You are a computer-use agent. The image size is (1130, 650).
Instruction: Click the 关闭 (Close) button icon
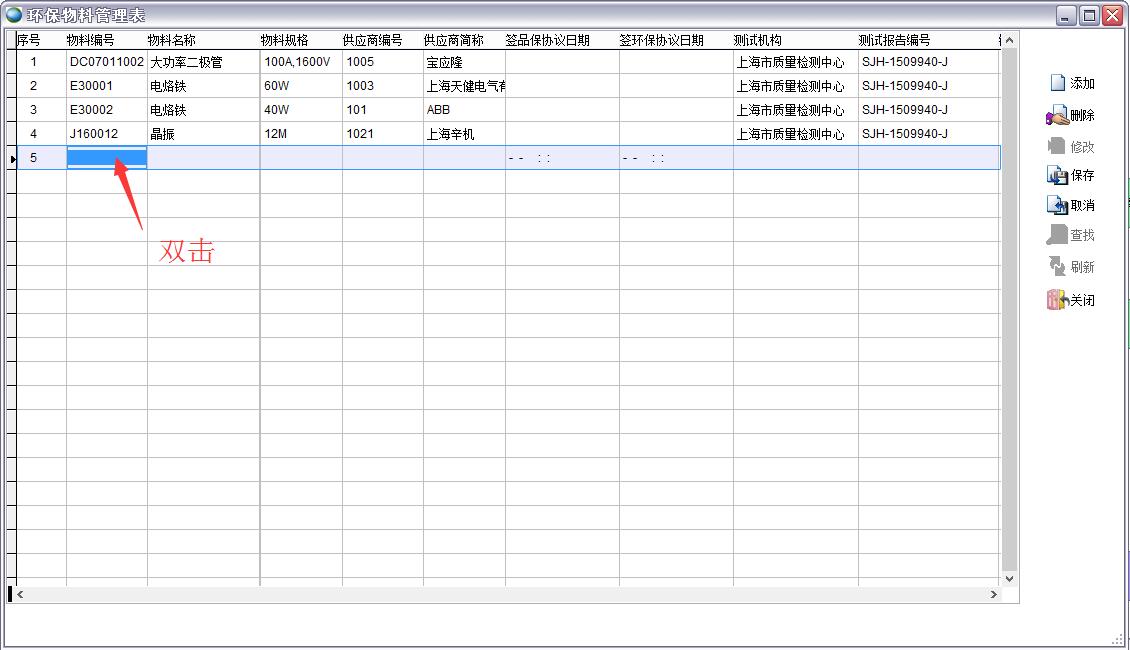1055,299
